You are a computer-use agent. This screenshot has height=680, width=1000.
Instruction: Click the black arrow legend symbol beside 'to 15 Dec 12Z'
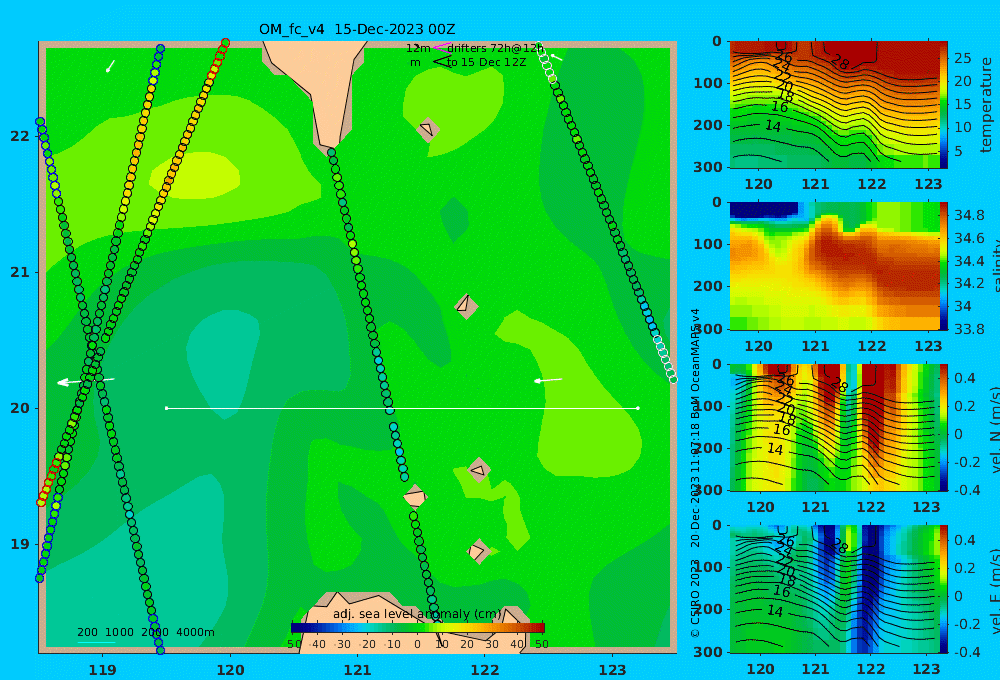[440, 62]
